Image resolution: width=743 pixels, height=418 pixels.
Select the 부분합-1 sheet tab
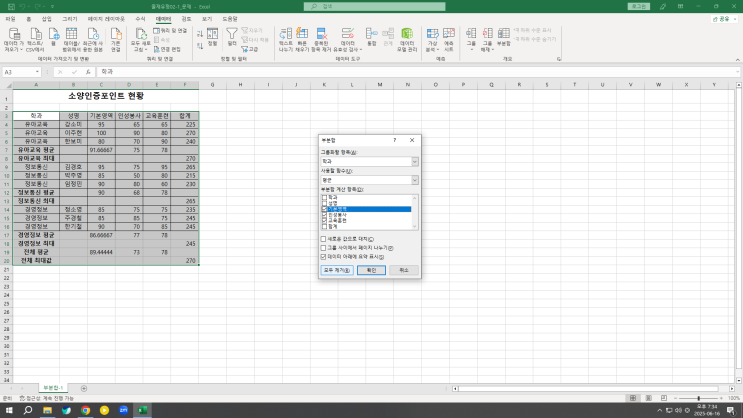(53, 388)
